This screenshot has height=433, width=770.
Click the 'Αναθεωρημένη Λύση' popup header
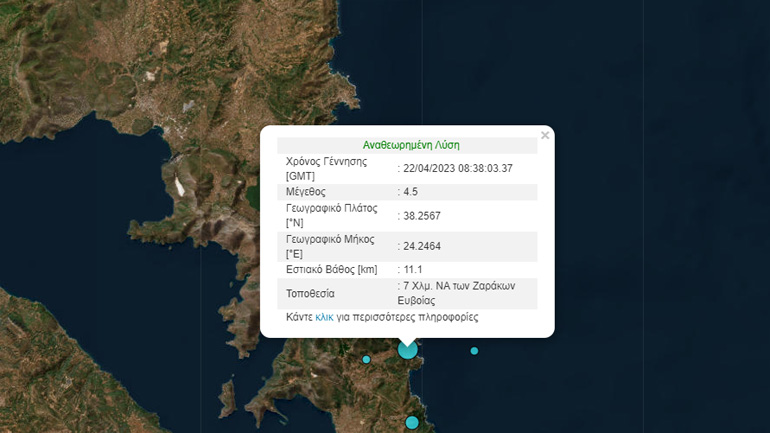pos(411,145)
